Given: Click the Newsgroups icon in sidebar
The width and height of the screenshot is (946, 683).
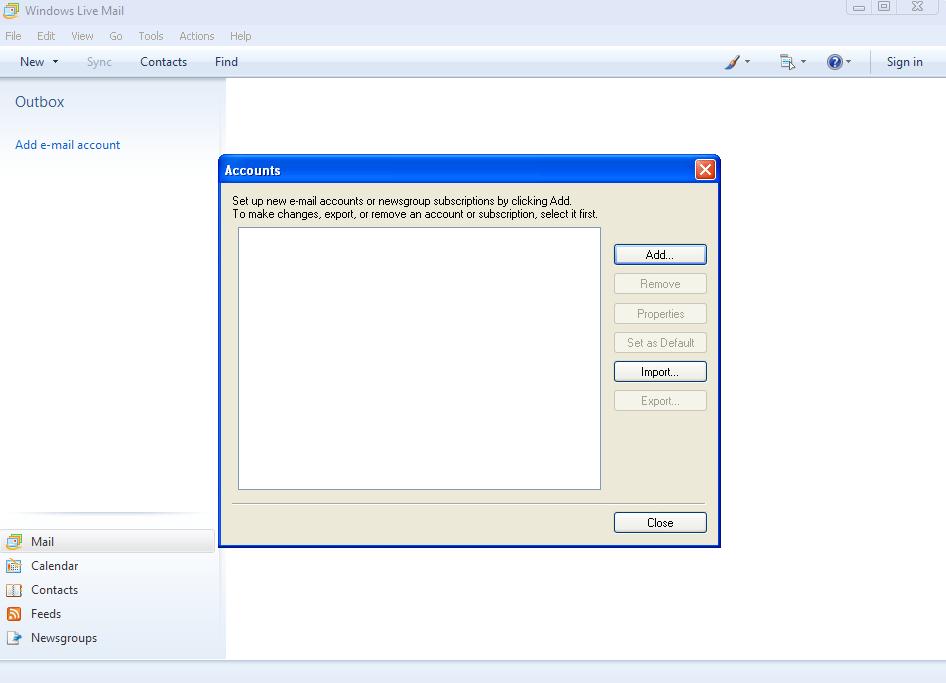Looking at the screenshot, I should click(14, 638).
